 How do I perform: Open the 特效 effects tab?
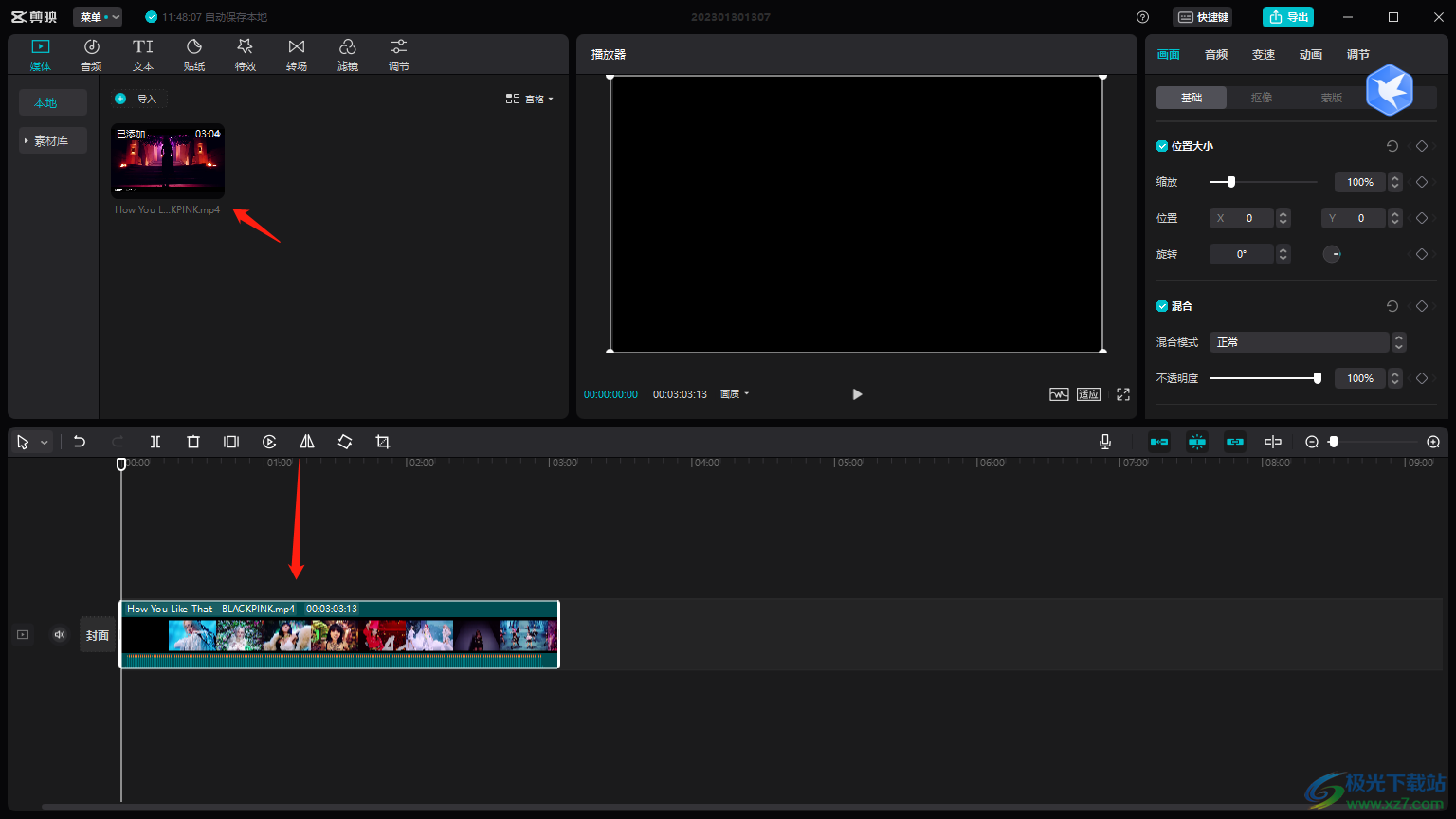pos(246,55)
